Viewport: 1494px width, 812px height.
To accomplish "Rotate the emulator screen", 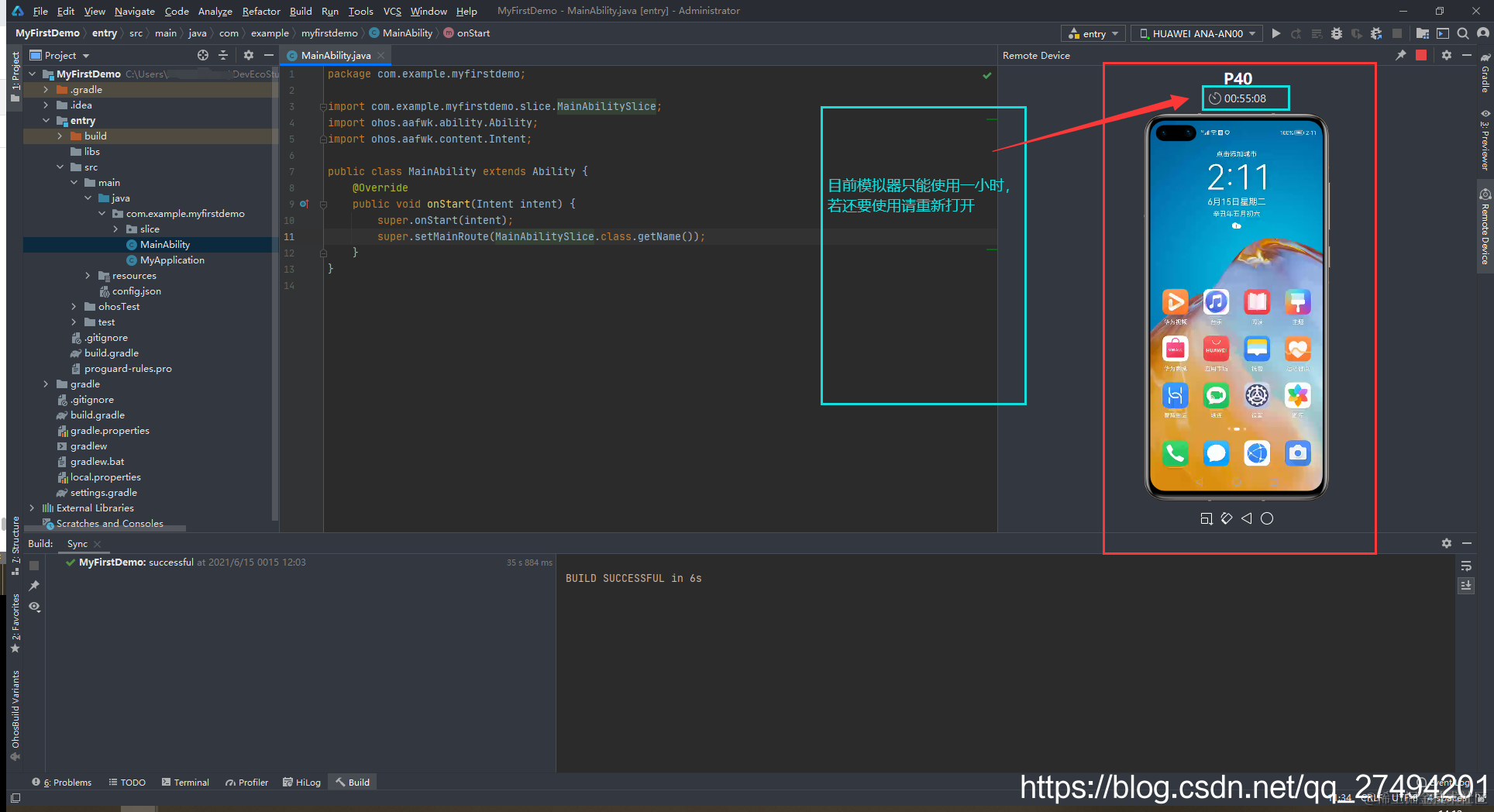I will point(1227,518).
